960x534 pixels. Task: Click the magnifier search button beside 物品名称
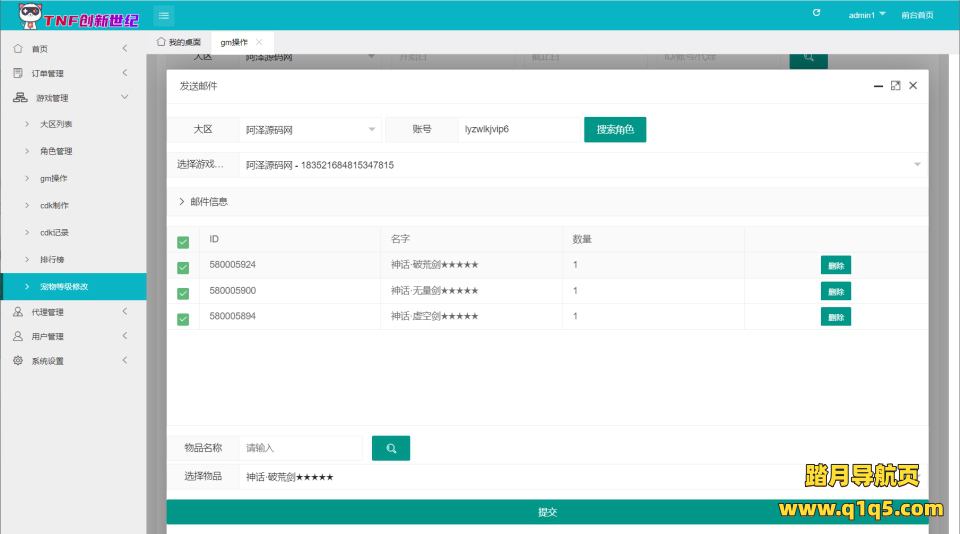point(390,448)
